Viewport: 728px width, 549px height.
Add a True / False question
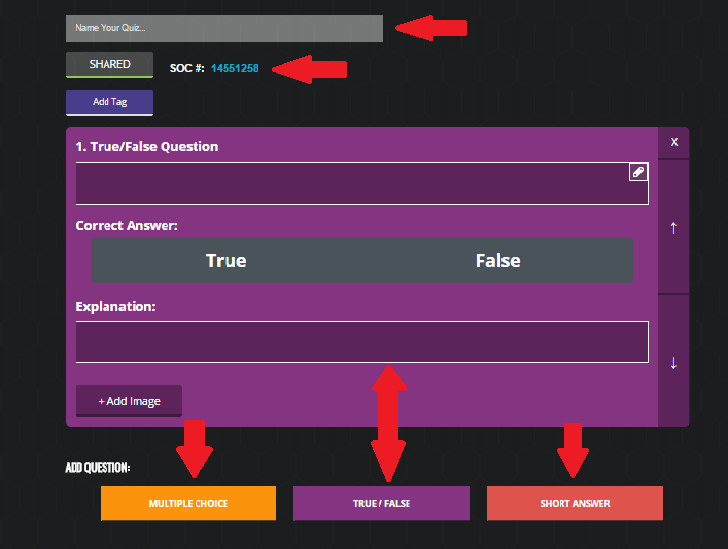381,503
